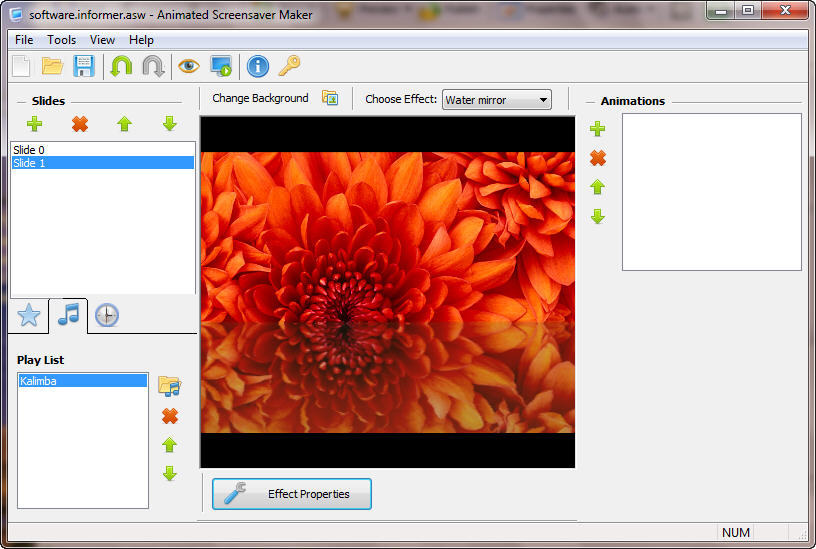Switch to the clock timing tab
This screenshot has width=816, height=549.
click(x=106, y=316)
